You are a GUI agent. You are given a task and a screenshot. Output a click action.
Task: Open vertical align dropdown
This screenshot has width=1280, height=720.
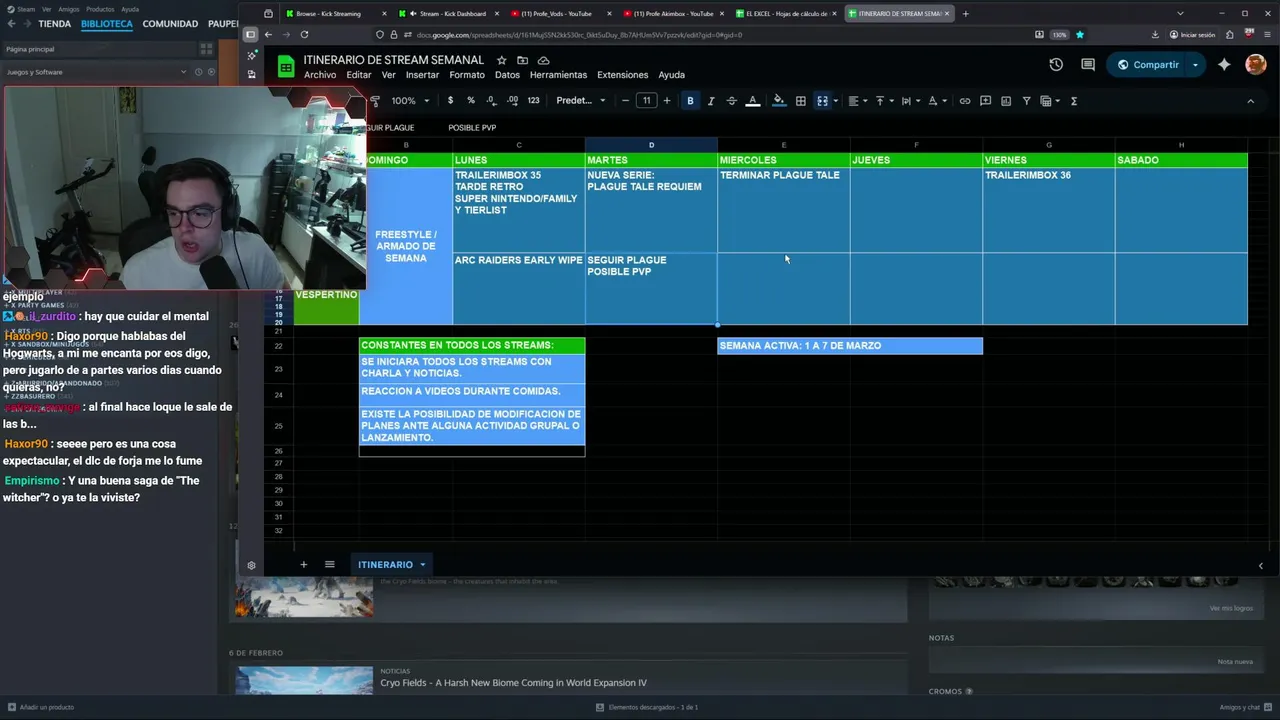[883, 101]
